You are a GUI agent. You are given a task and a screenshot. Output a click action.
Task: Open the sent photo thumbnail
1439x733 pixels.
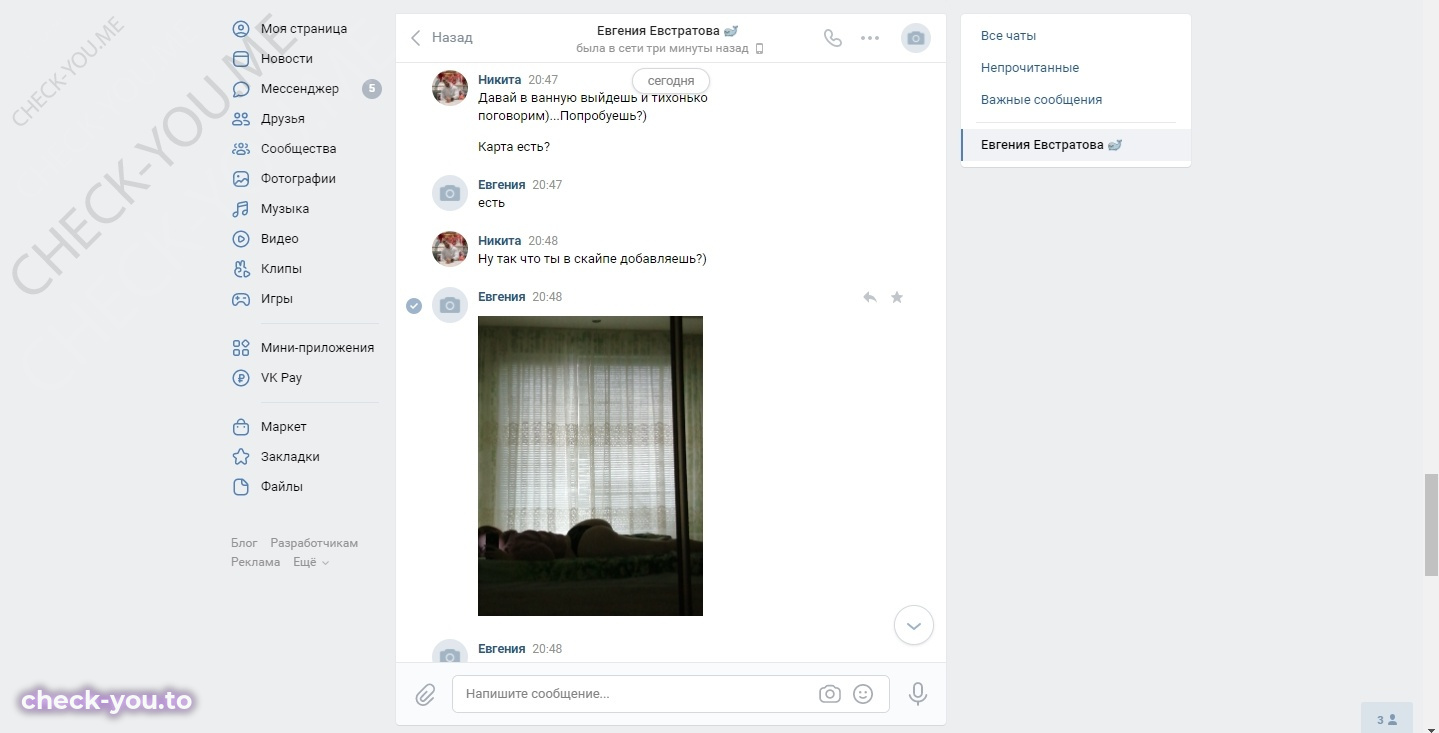click(590, 466)
